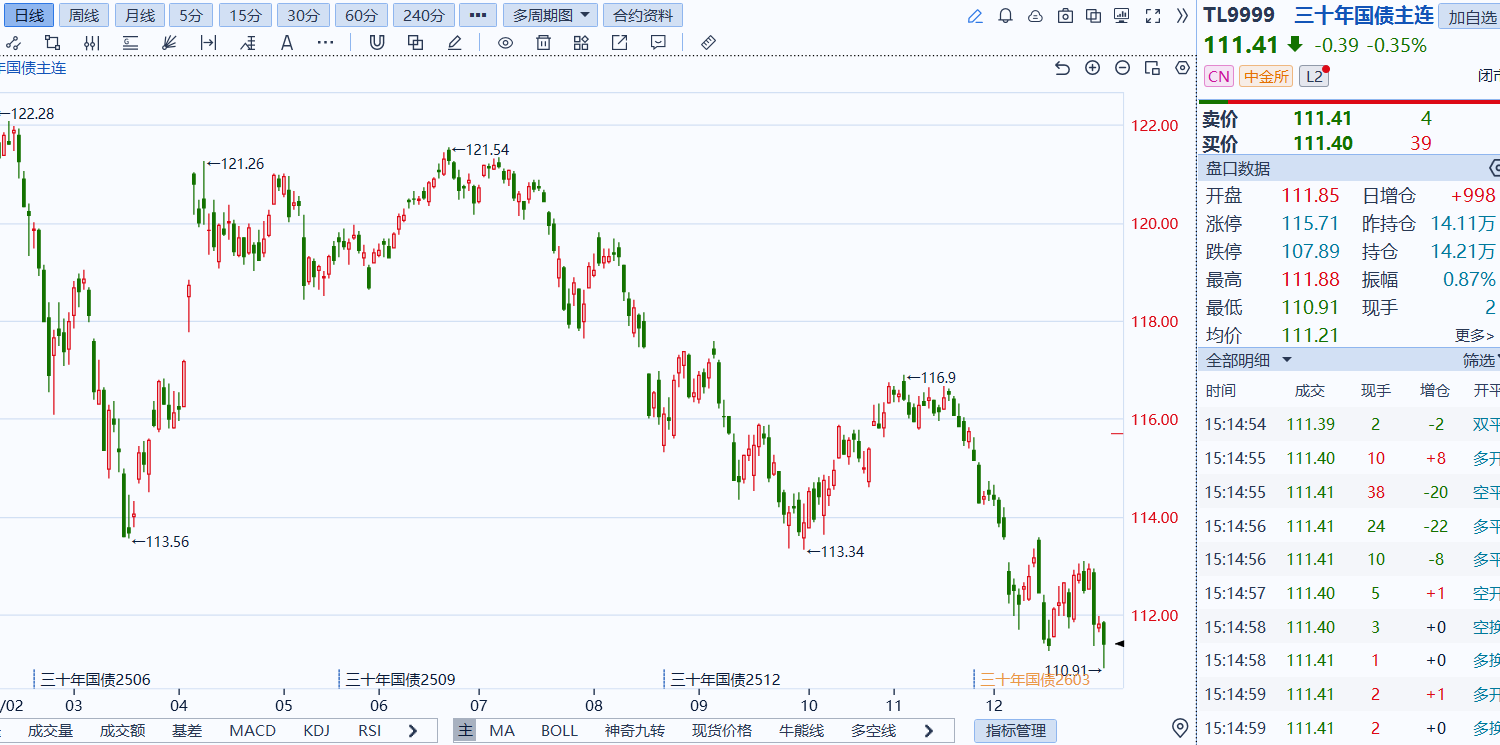Open the 多周期图 dropdown
This screenshot has height=745, width=1500.
(x=549, y=15)
